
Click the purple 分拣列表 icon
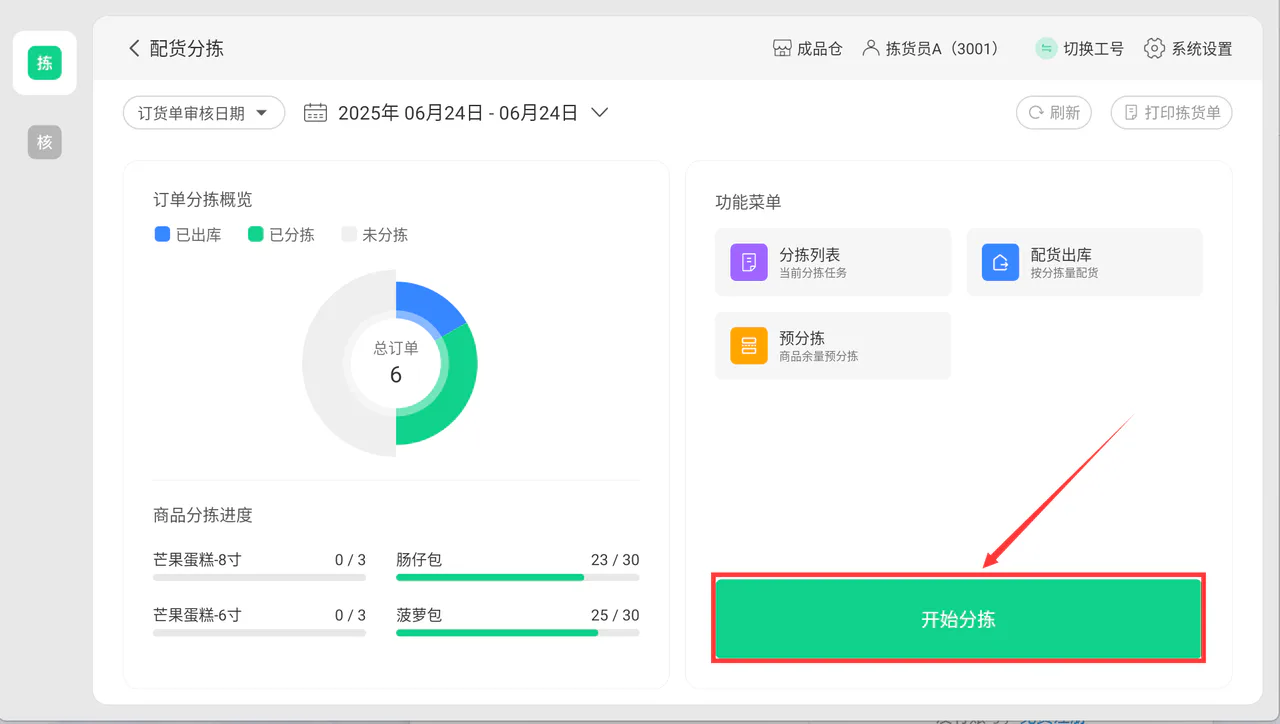749,262
